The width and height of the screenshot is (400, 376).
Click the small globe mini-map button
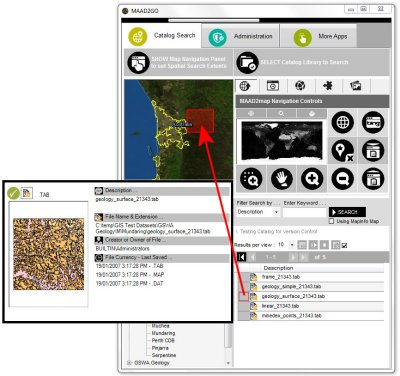312,114
